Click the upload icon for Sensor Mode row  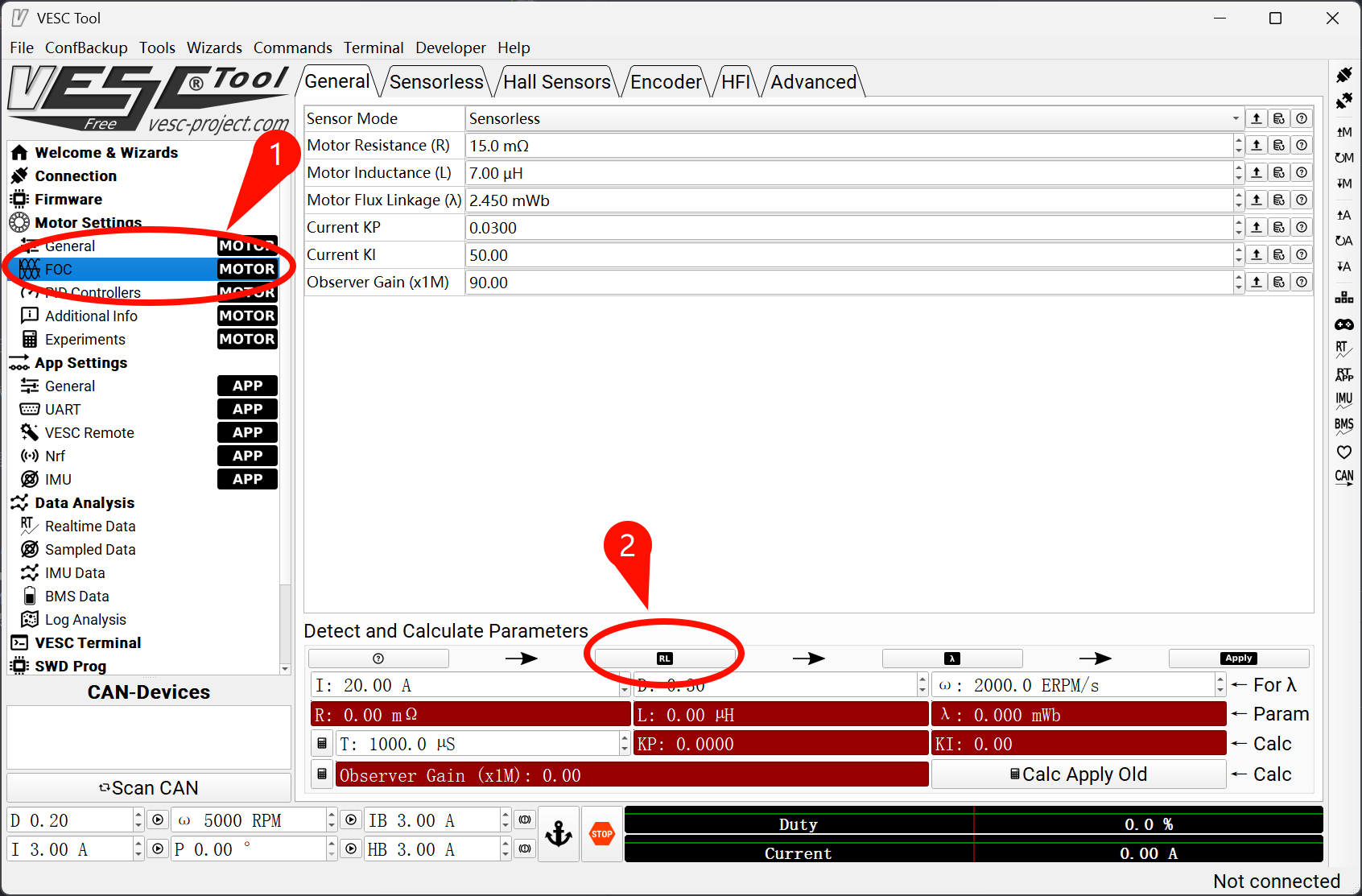pos(1257,118)
